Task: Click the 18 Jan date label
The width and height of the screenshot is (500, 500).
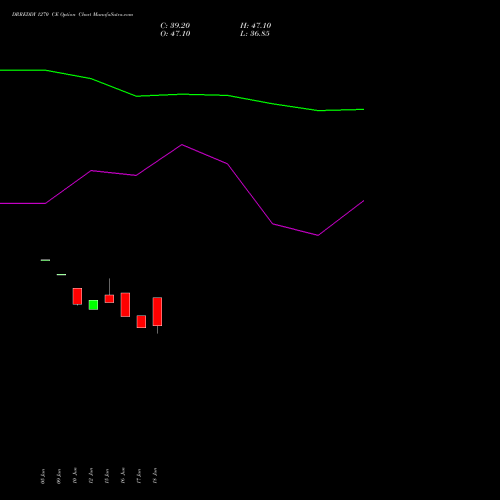Action: pos(155,476)
